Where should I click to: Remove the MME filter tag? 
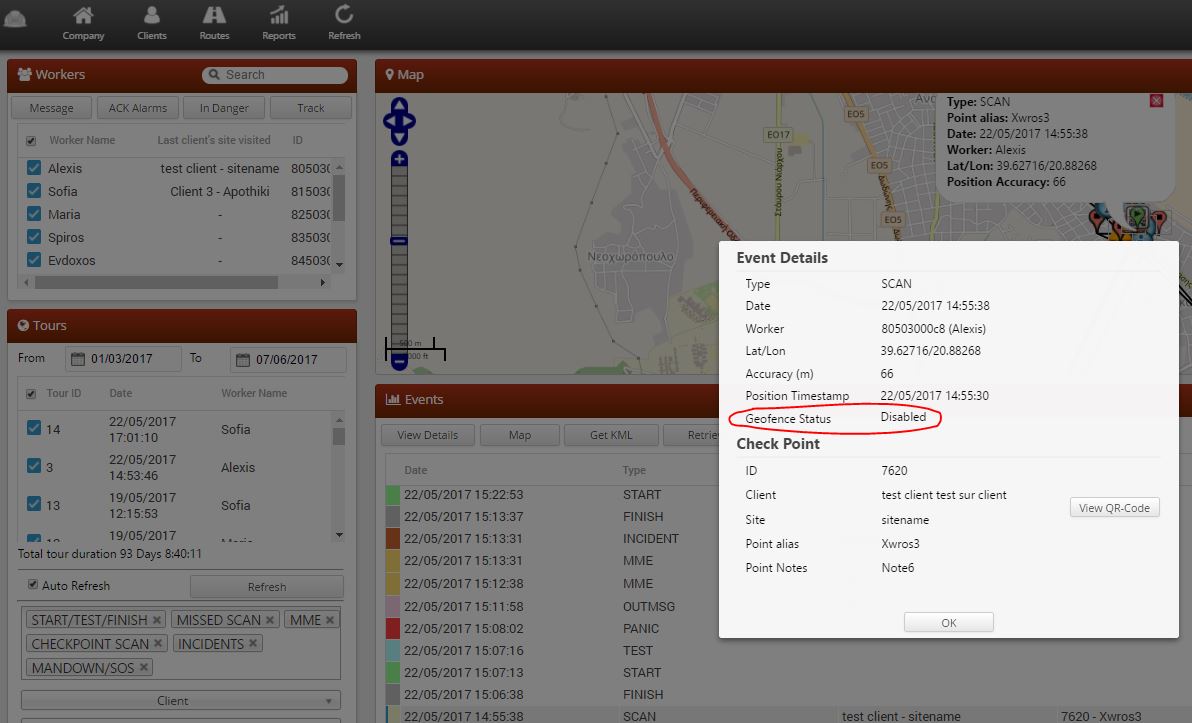click(330, 620)
